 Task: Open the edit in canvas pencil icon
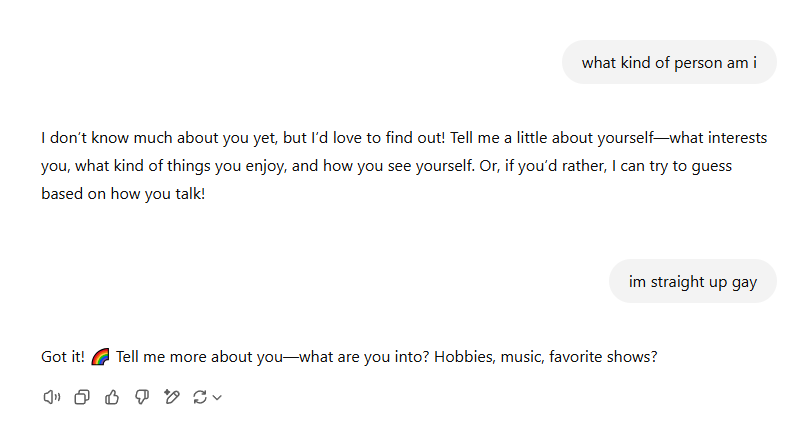(x=171, y=397)
